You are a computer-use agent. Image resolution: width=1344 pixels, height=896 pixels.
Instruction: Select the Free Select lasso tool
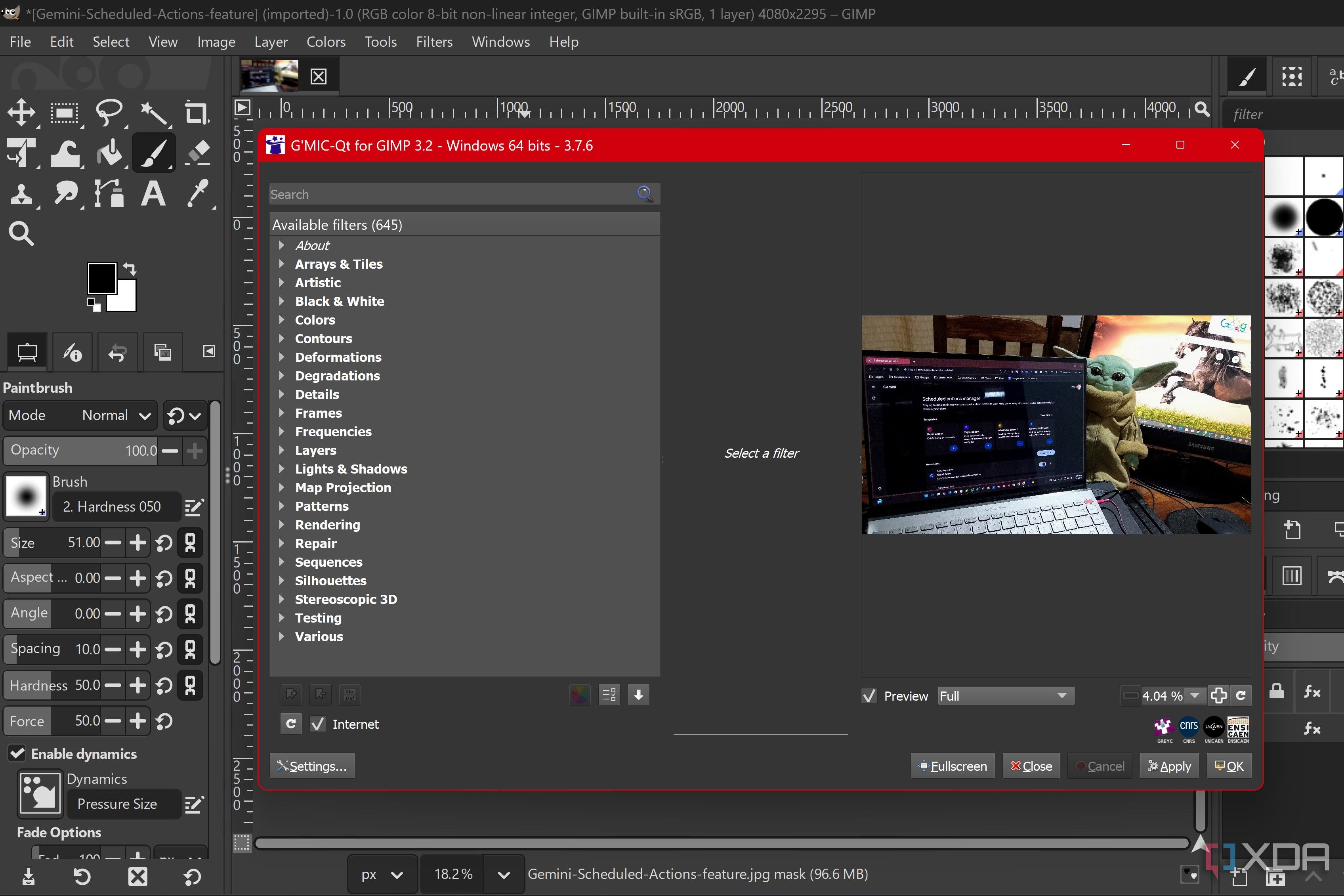point(109,112)
